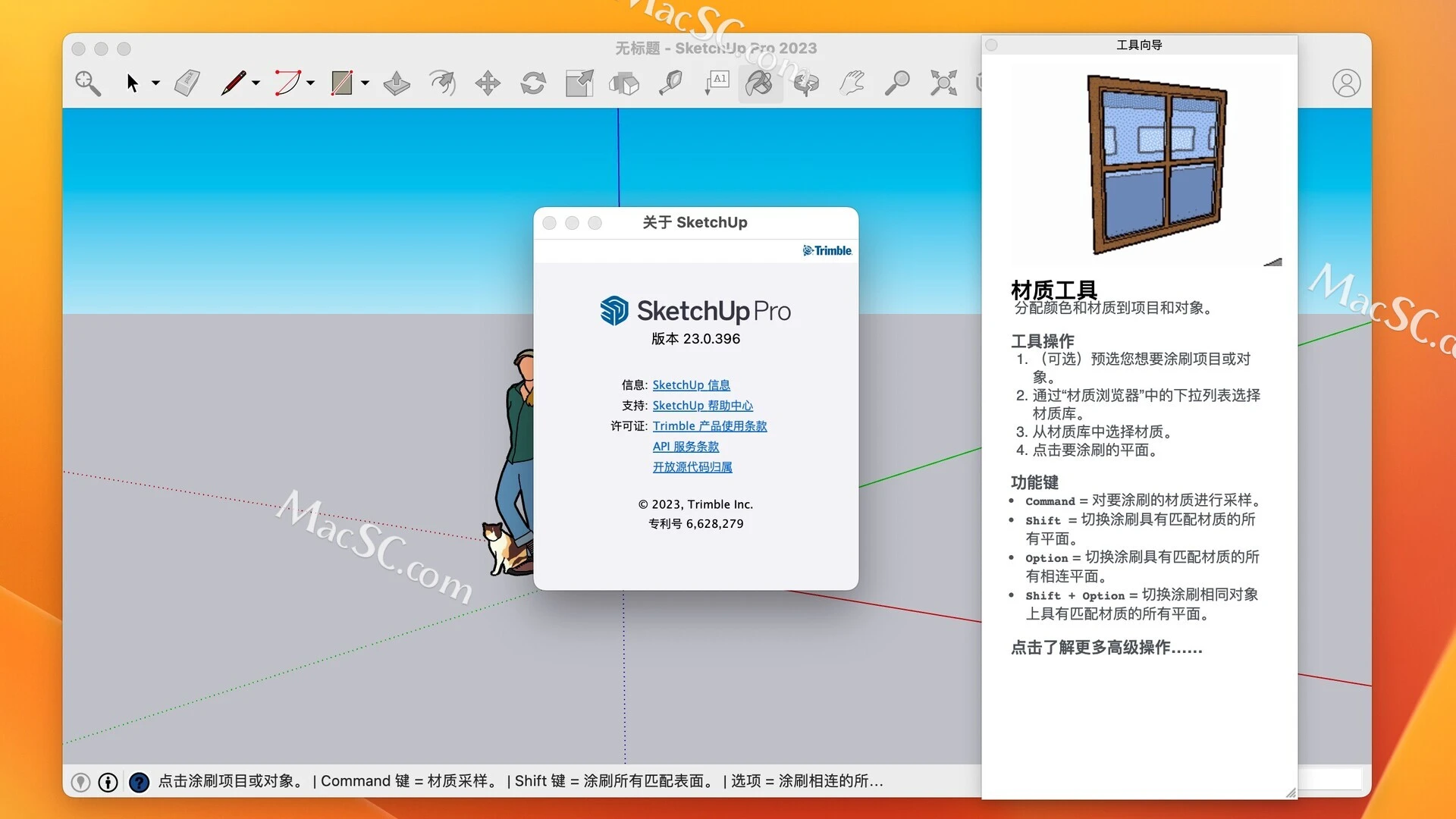The width and height of the screenshot is (1456, 819).
Task: Activate the Push/Pull tool
Action: point(397,83)
